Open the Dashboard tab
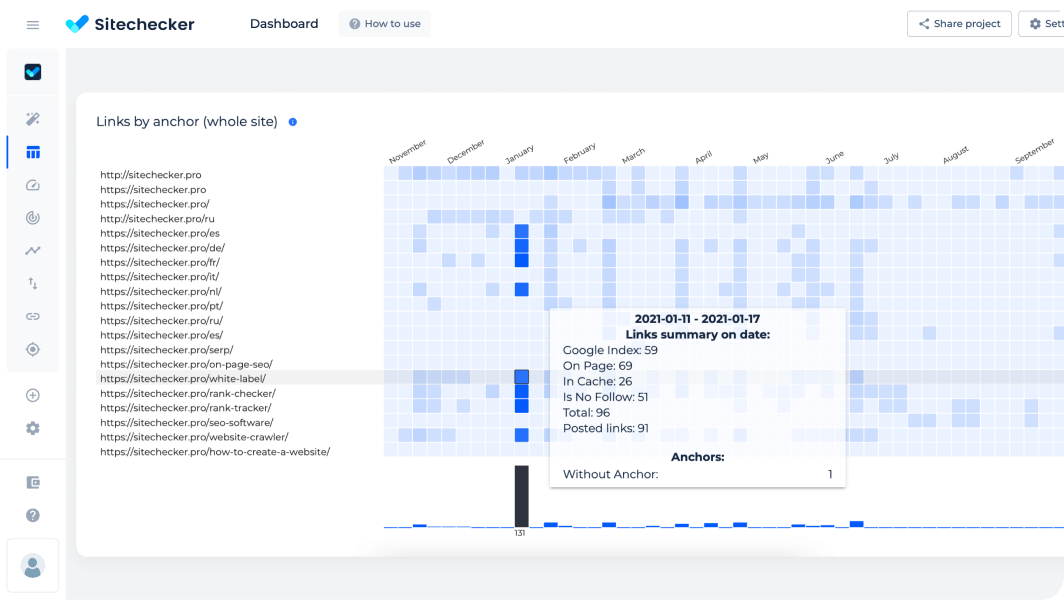Screen dimensions: 1064x600 tap(284, 24)
